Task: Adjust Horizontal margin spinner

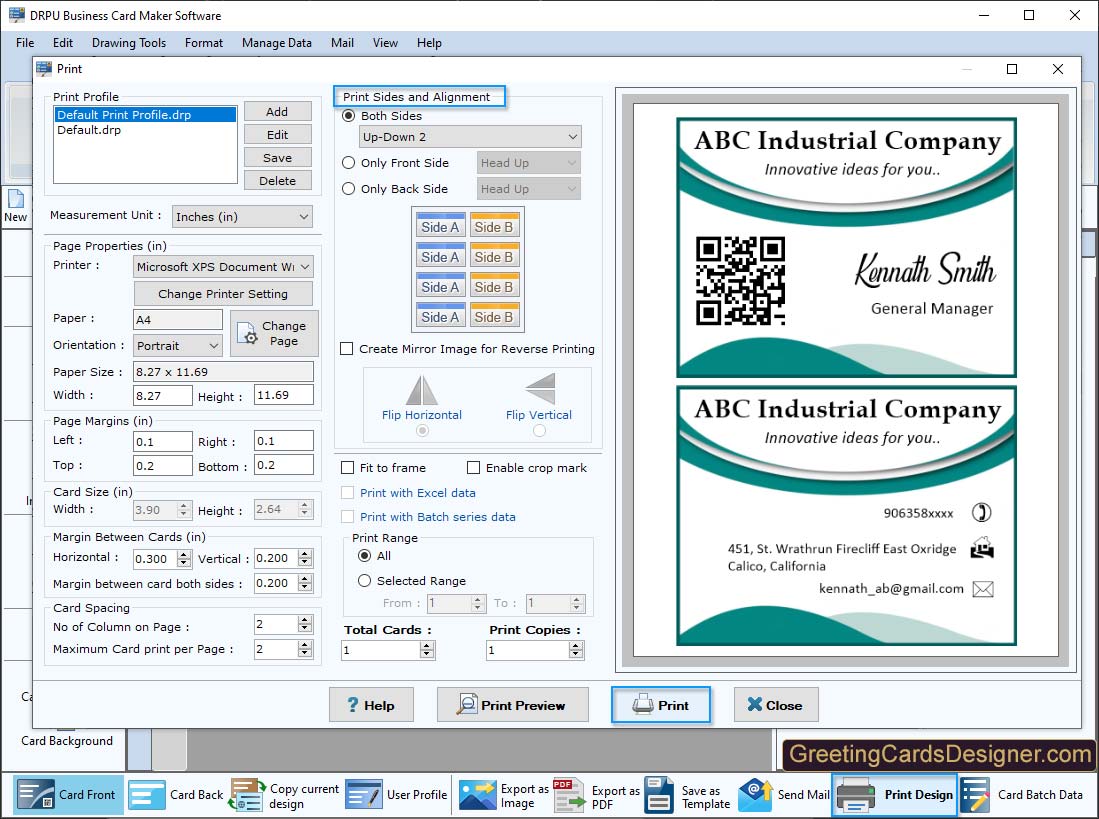Action: coord(184,558)
